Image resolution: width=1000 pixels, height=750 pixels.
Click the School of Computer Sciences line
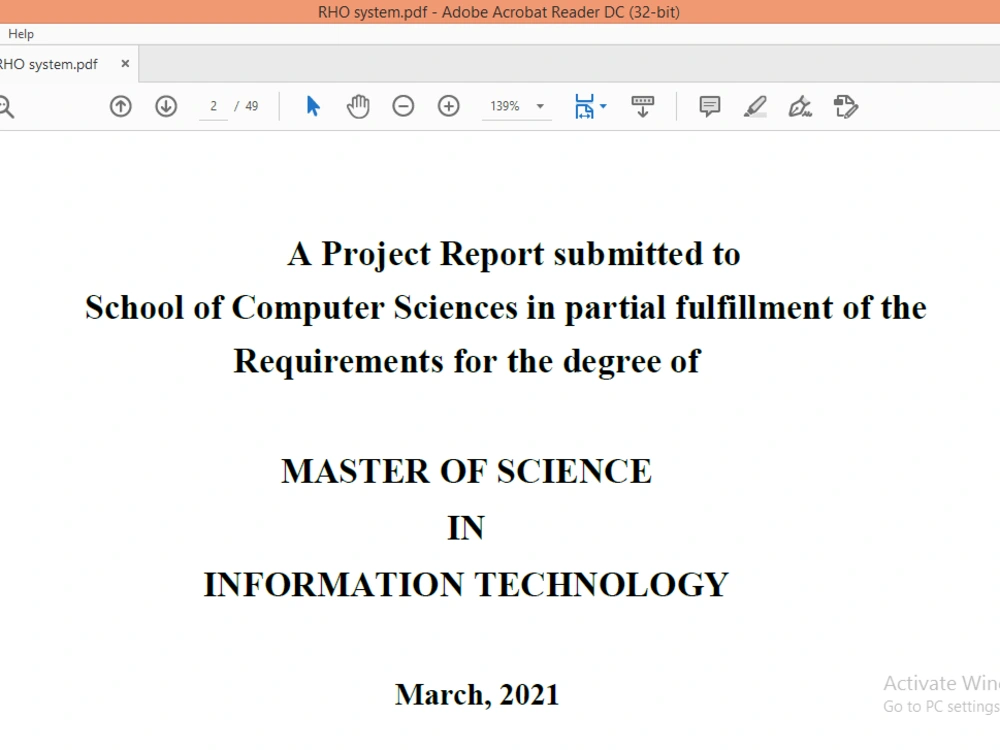pos(506,308)
